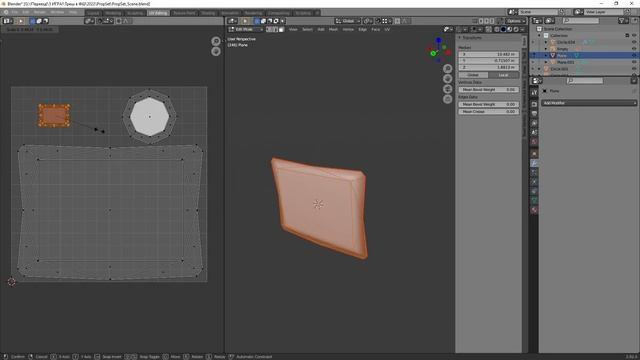The height and width of the screenshot is (360, 640).
Task: Open the 3D viewport editor type dropdown
Action: tap(233, 21)
